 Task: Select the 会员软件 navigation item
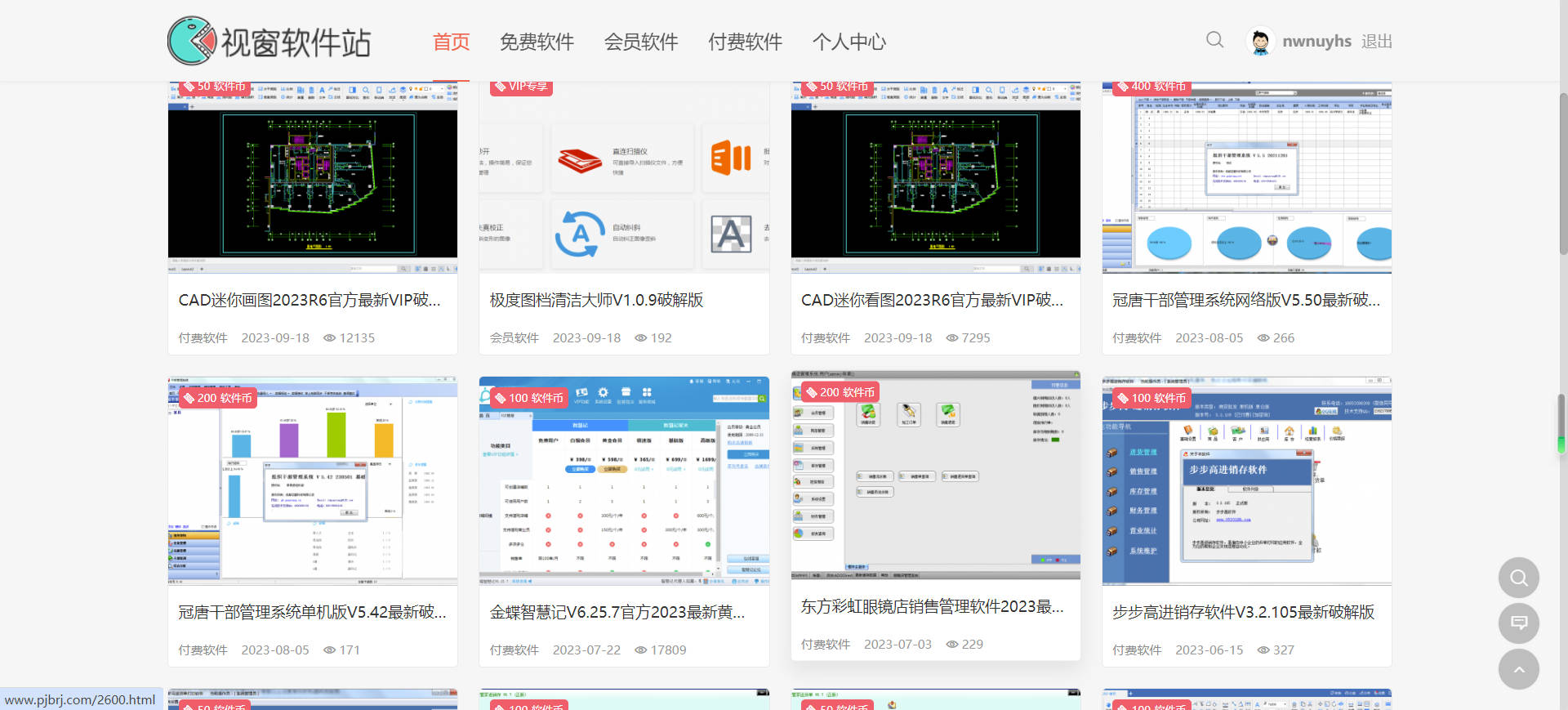641,42
